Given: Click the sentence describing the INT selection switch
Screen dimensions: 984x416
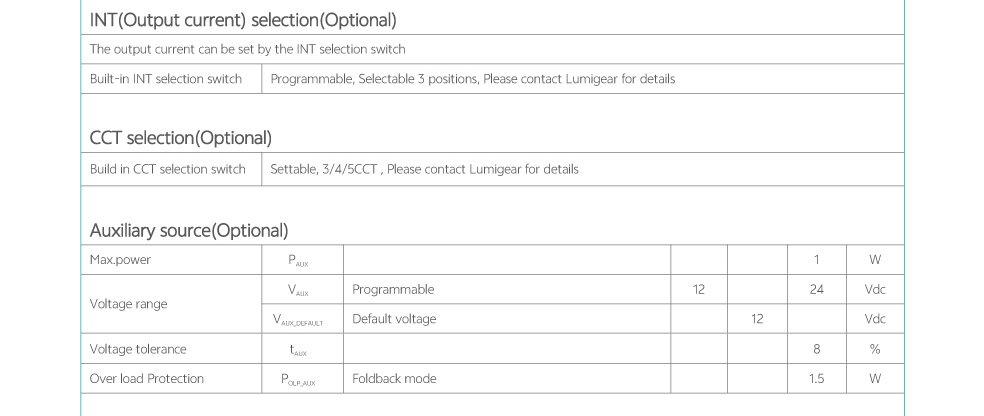Looking at the screenshot, I should pos(248,49).
